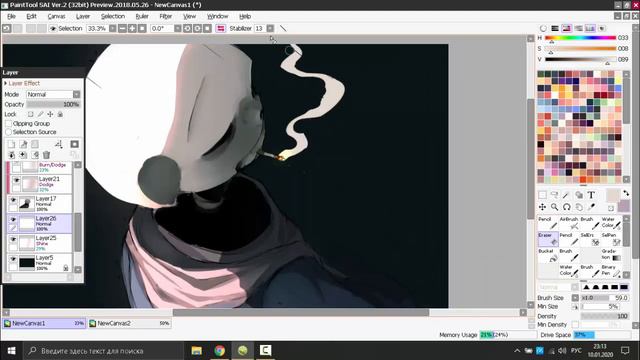
Task: Select the Binary Pen tool
Action: (x=611, y=271)
